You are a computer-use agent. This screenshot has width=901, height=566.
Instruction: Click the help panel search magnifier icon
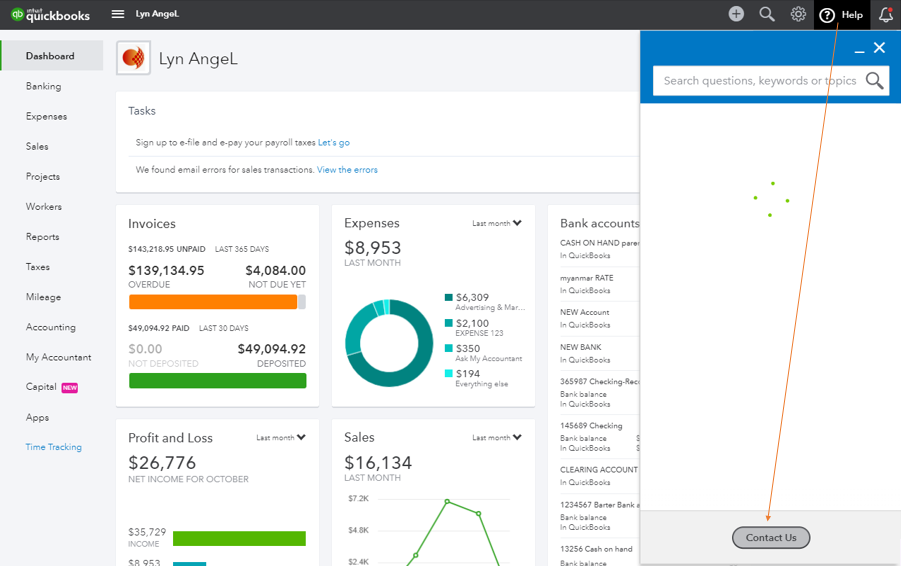(875, 80)
